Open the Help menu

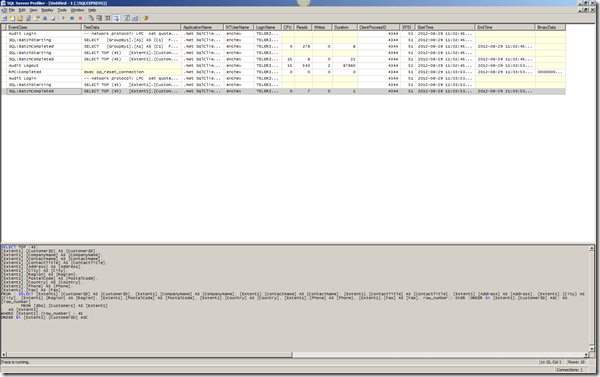click(92, 10)
